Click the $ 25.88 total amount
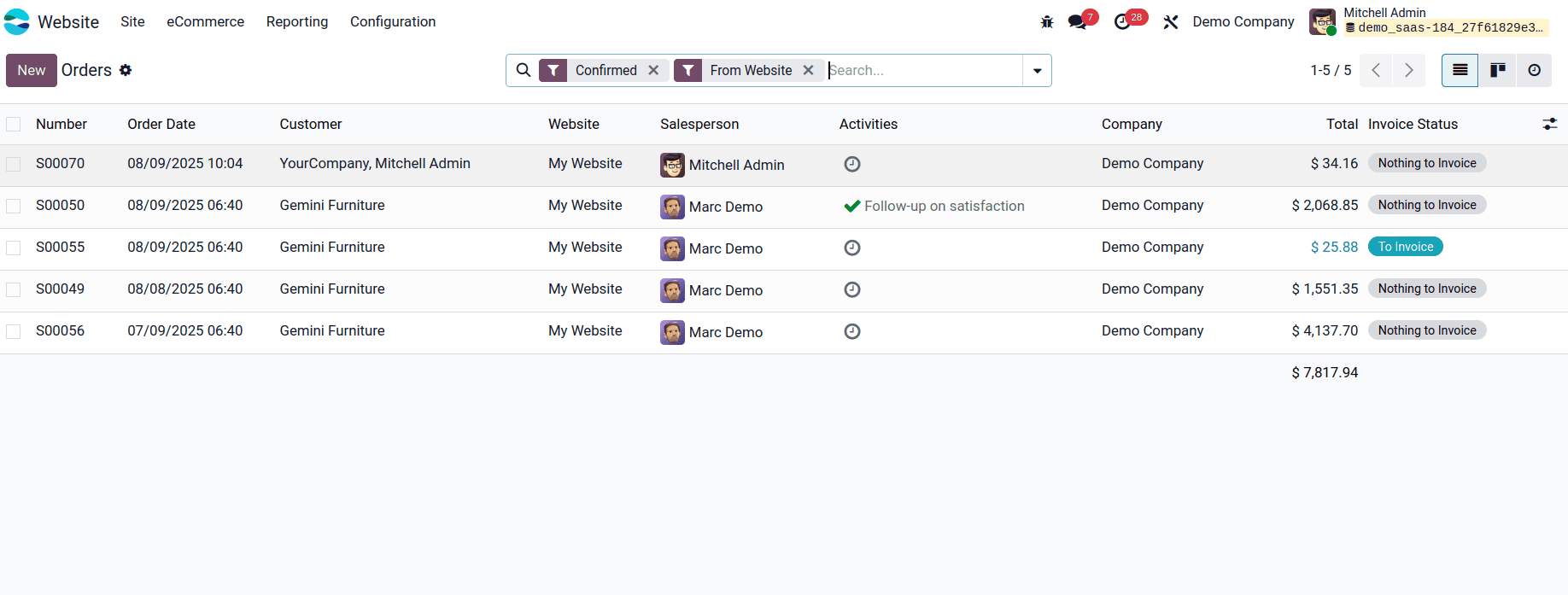 pos(1334,247)
